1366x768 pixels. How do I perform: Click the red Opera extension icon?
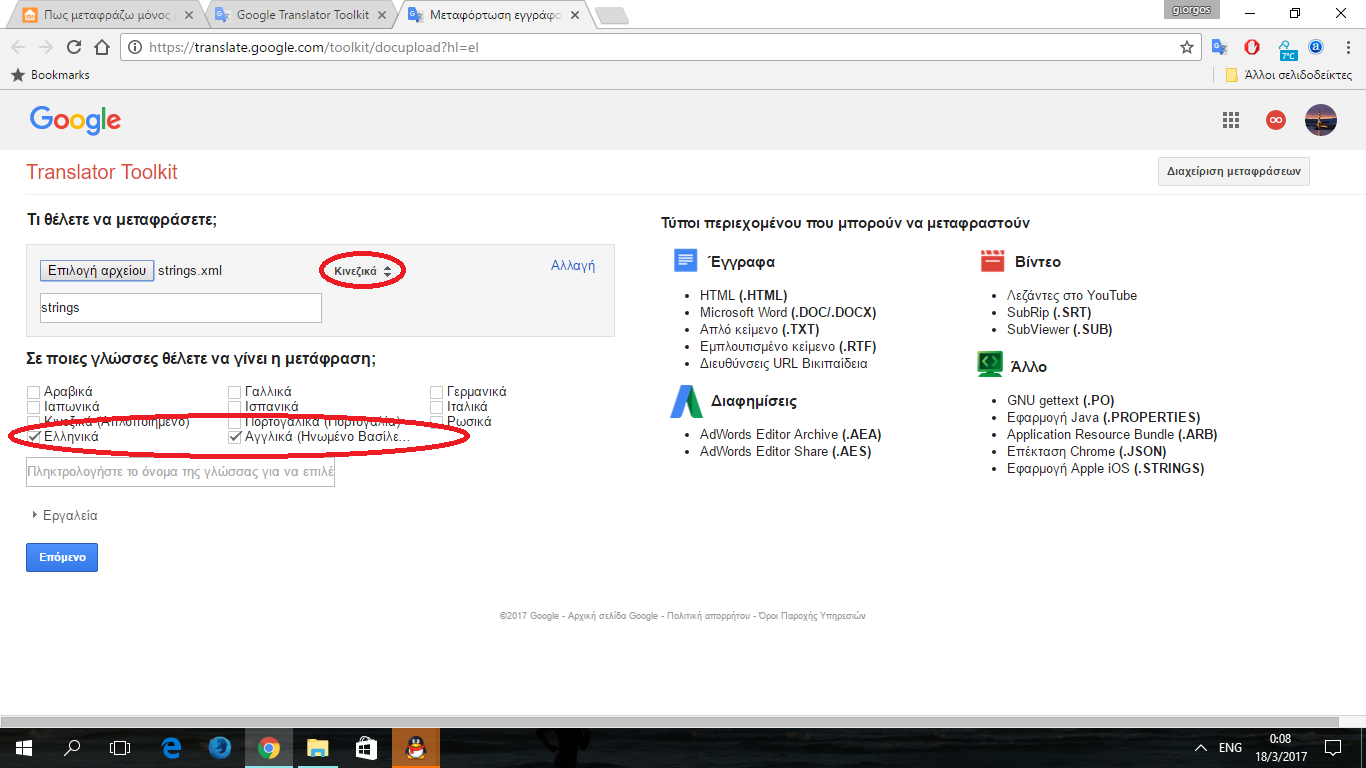pos(1251,47)
